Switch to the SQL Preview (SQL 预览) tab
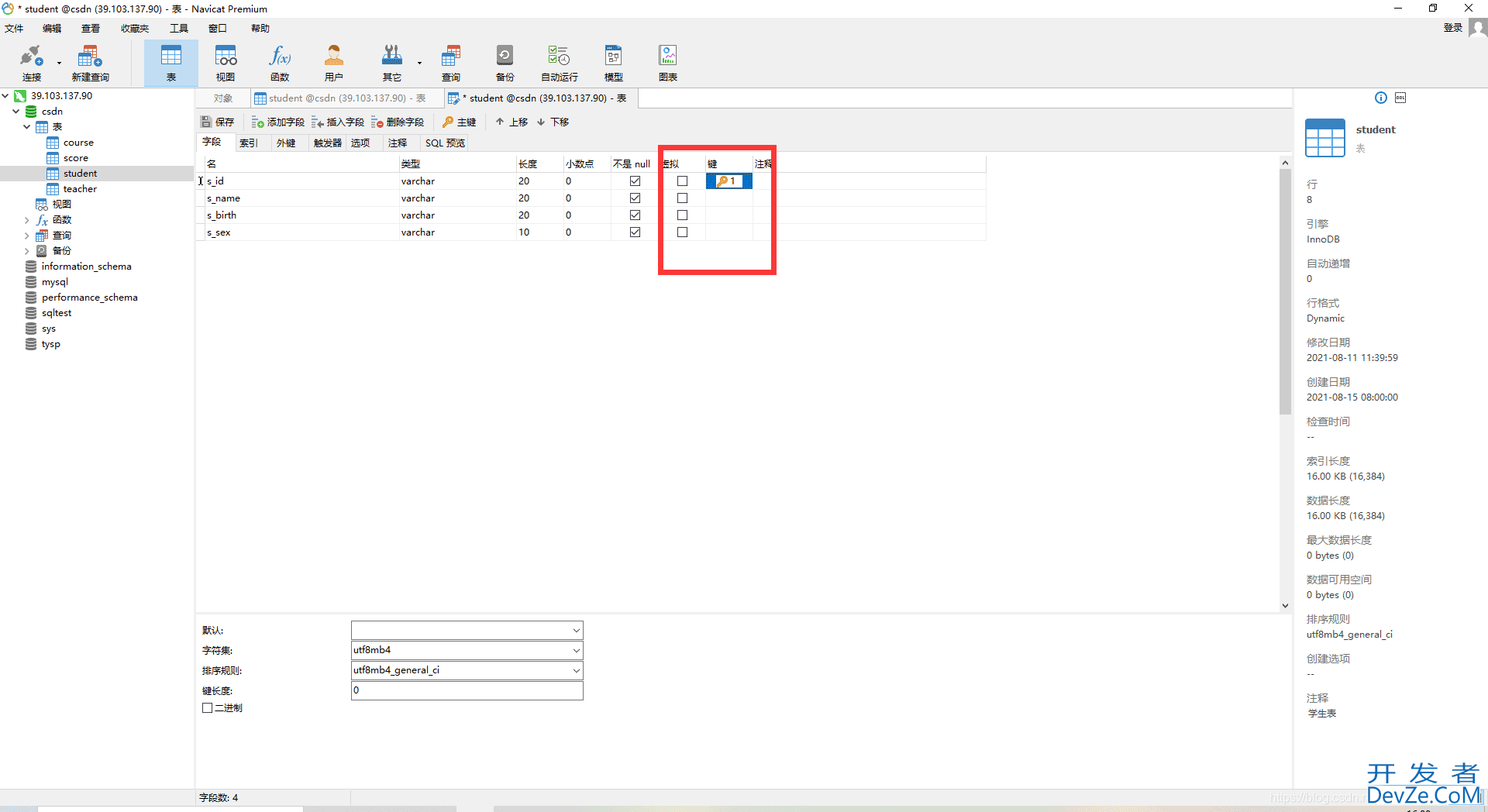1488x812 pixels. pos(445,143)
